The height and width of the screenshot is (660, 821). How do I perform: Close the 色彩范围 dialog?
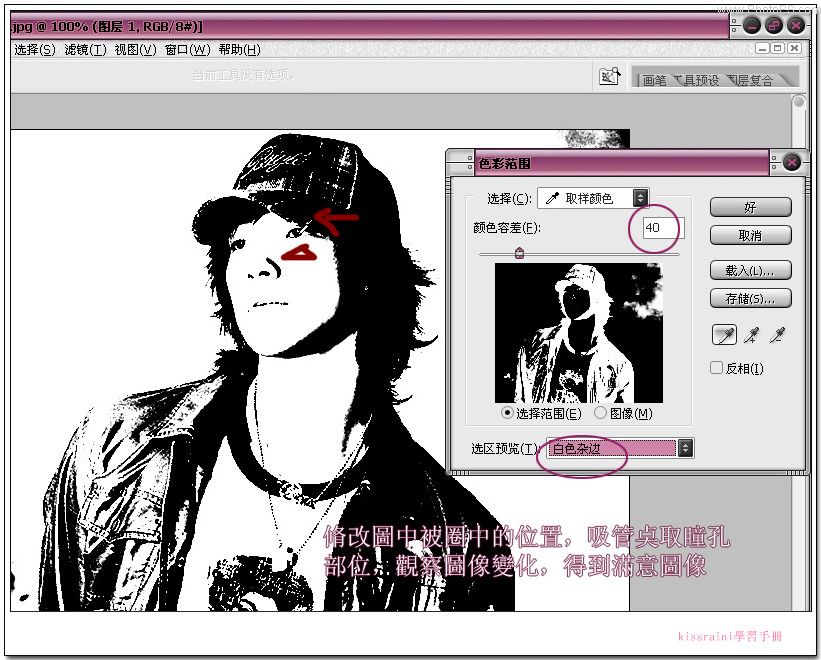[x=792, y=163]
